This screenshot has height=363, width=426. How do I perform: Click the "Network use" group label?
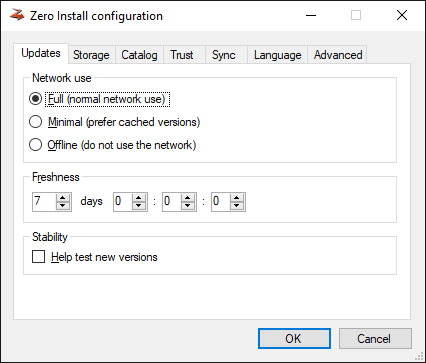62,78
